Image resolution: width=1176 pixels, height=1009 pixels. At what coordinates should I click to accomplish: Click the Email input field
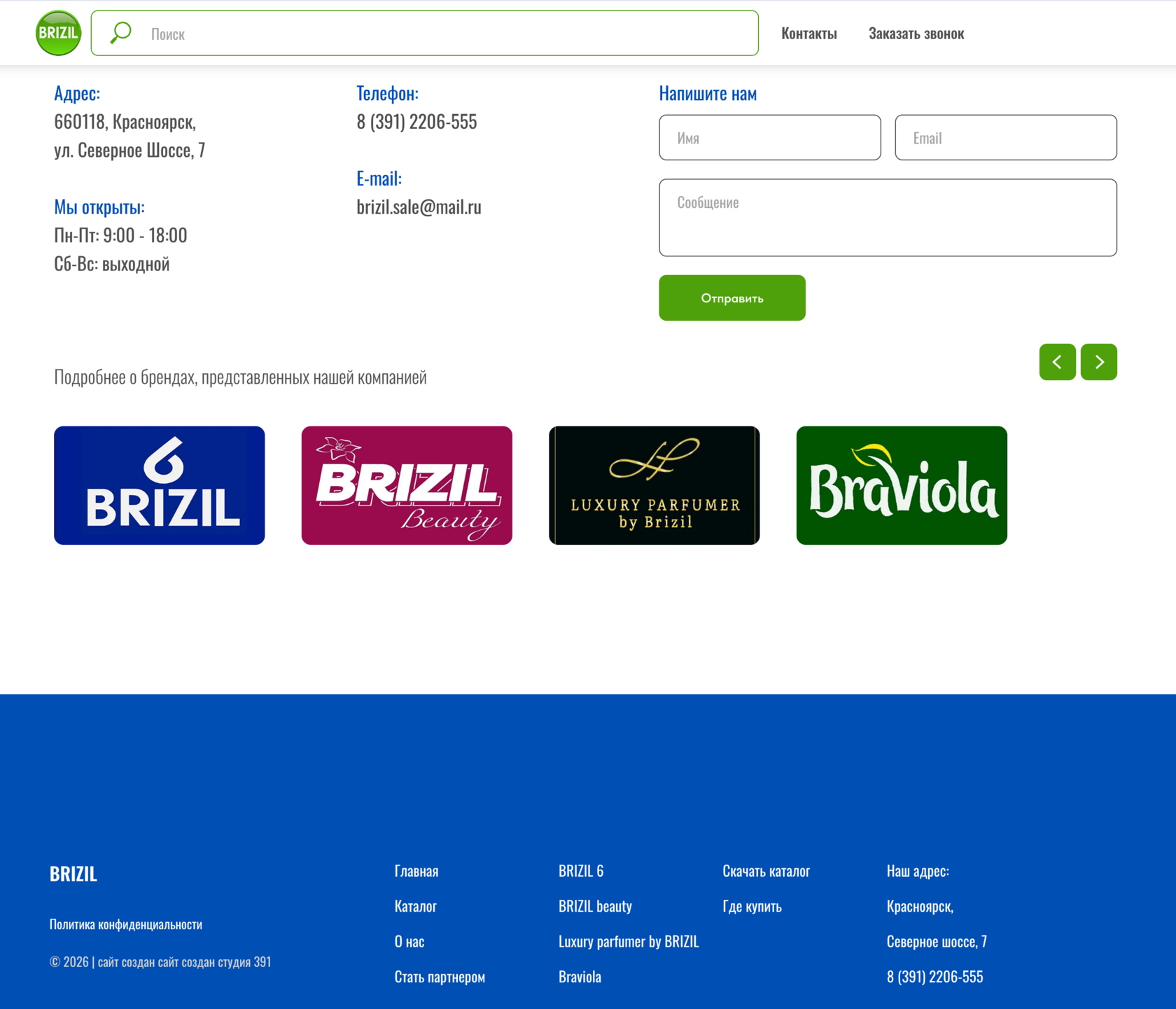1006,137
